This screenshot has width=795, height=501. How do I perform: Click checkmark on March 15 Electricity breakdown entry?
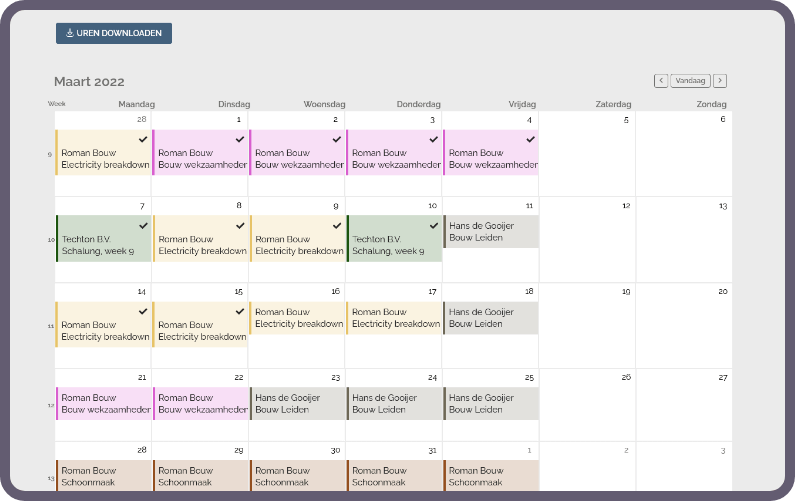coord(240,311)
